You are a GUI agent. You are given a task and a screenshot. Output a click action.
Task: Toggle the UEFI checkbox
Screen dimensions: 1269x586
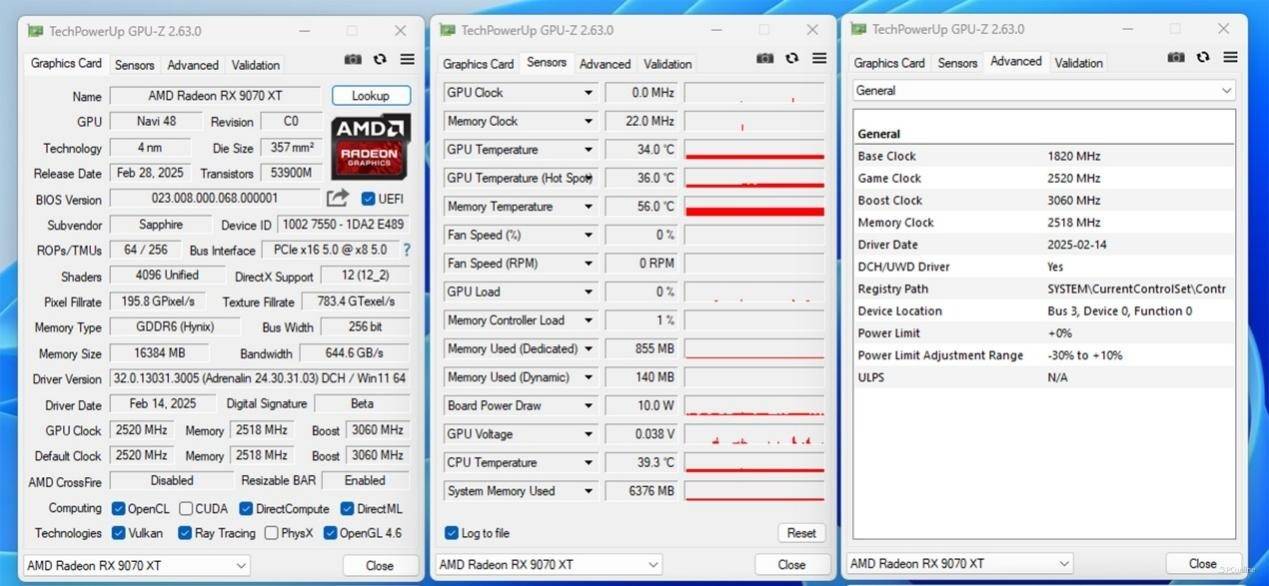click(368, 199)
